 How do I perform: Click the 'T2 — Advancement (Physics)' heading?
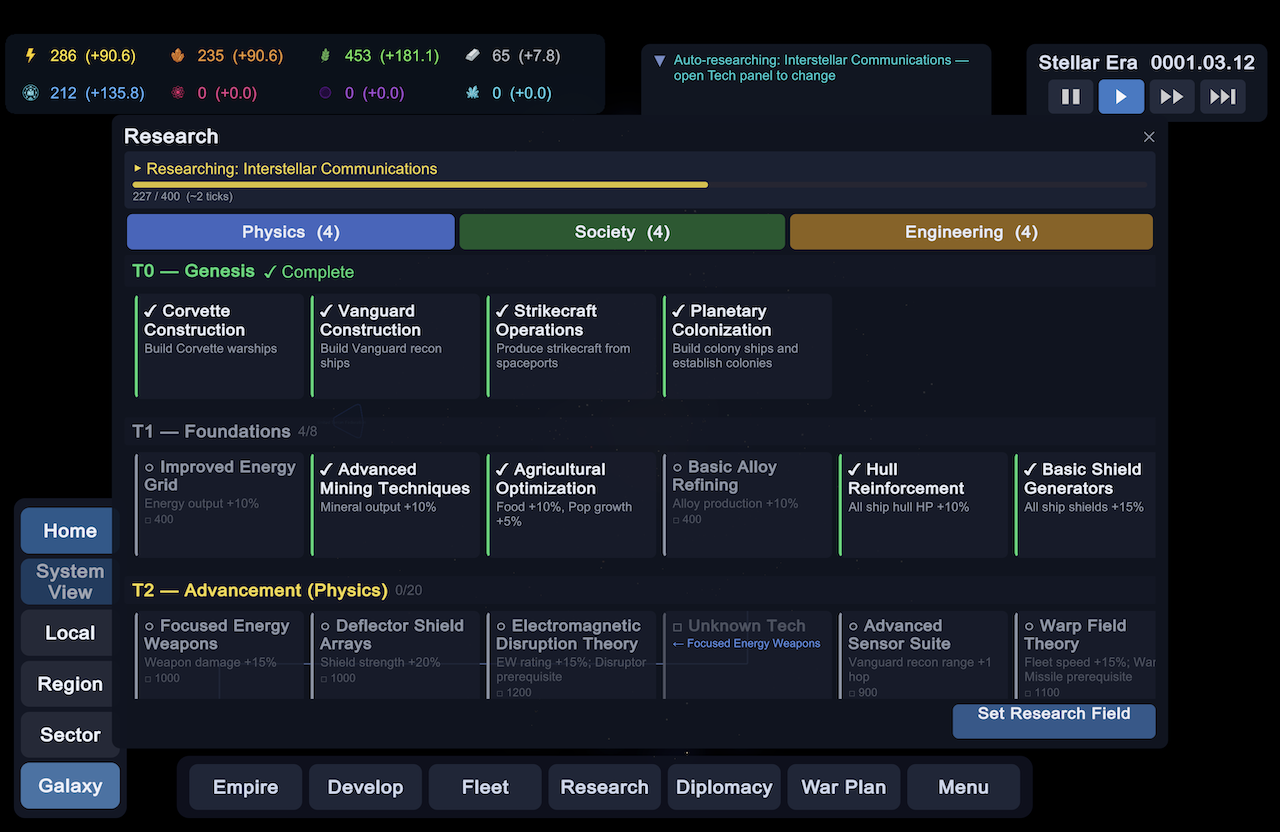click(x=260, y=590)
